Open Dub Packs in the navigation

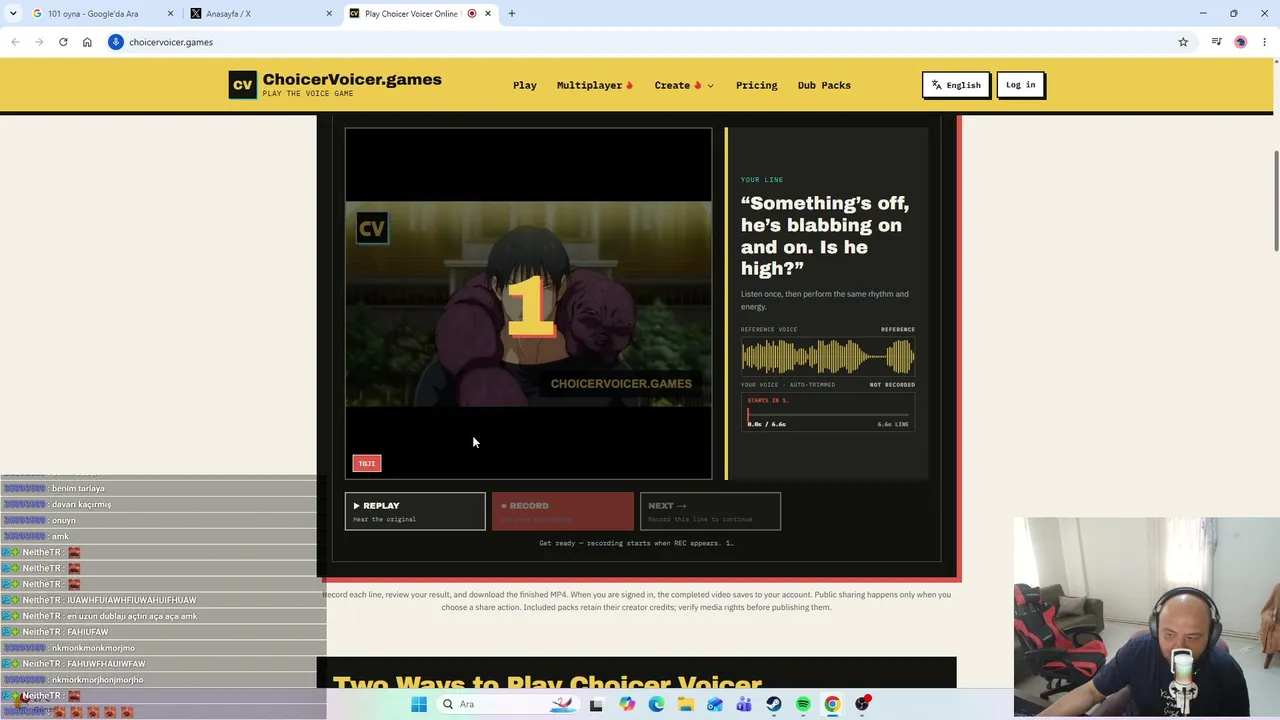pyautogui.click(x=824, y=85)
